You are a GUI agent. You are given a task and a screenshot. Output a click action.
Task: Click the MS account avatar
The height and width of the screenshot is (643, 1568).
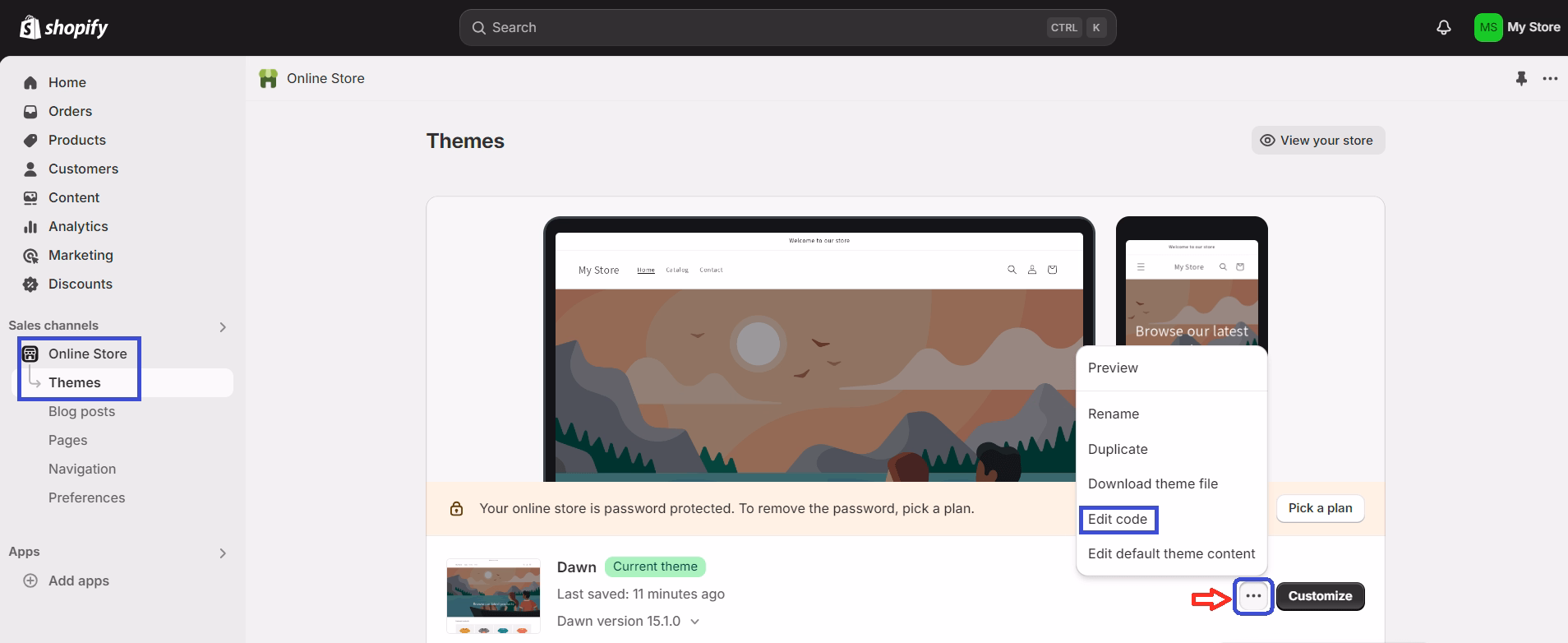click(x=1487, y=27)
